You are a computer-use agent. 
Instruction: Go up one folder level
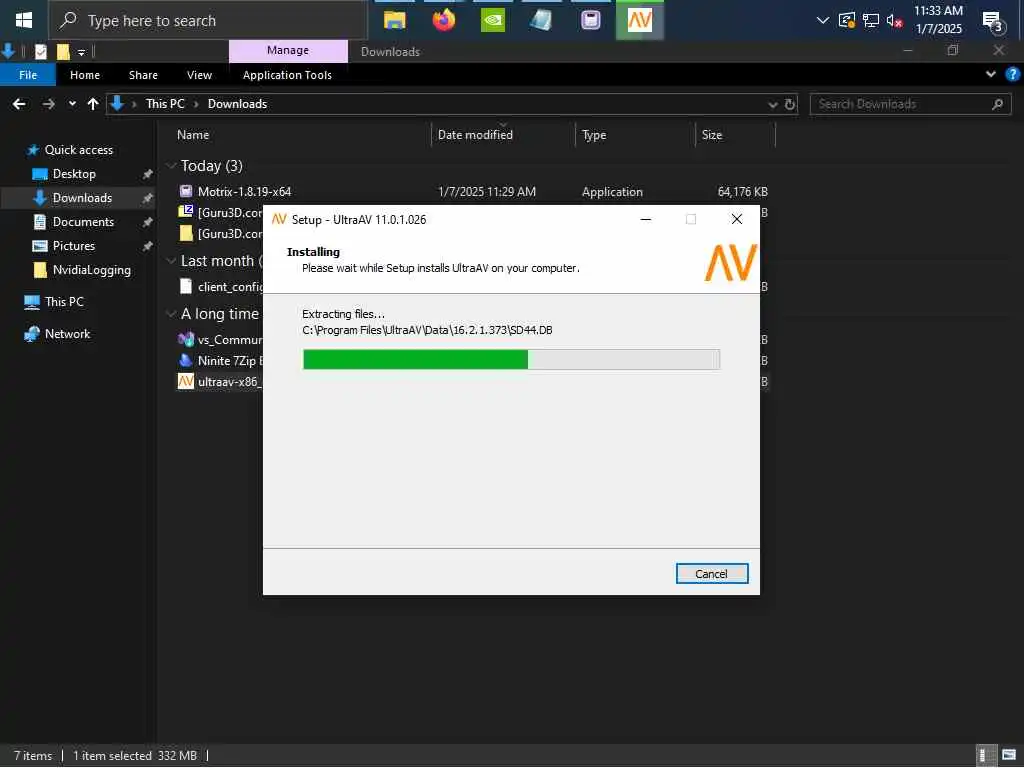(x=93, y=104)
